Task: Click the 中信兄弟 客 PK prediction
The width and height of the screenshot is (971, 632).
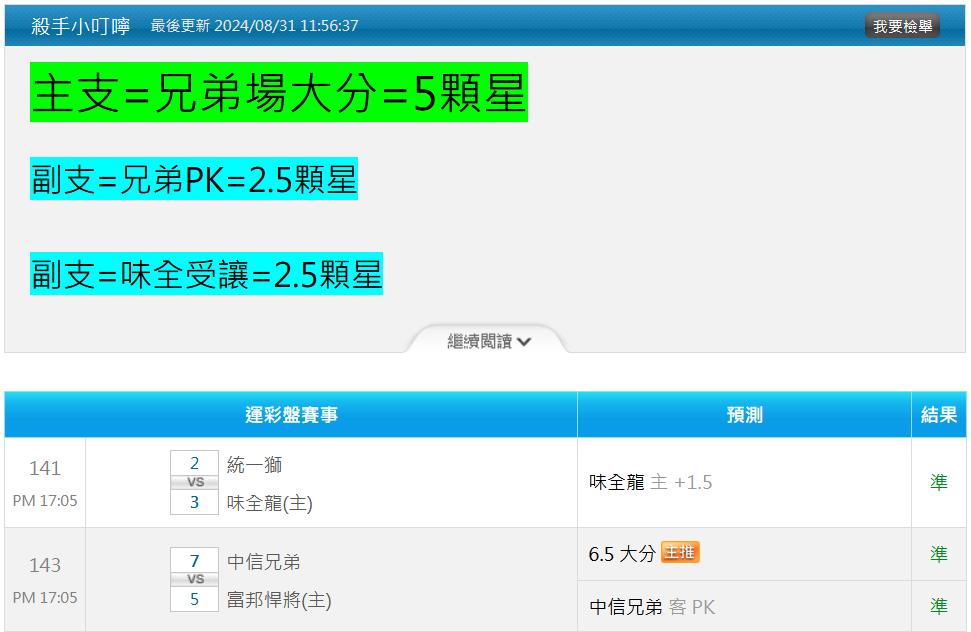Action: point(652,607)
